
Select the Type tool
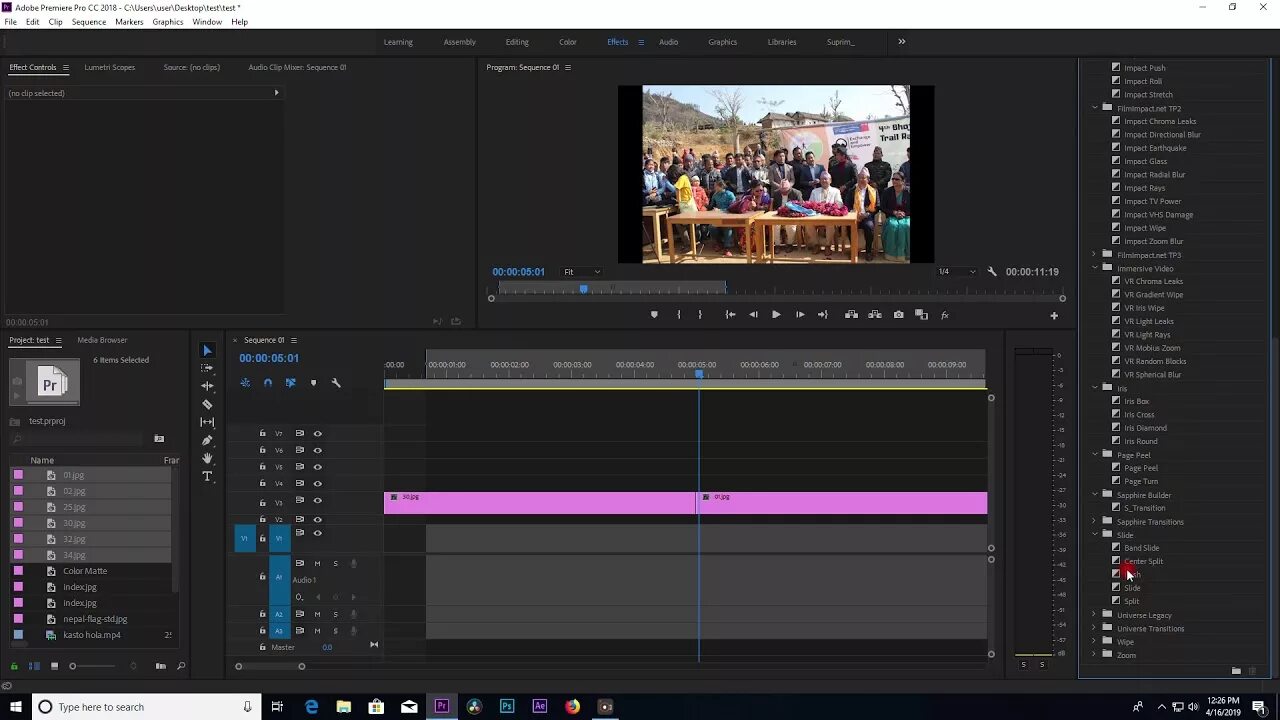[x=207, y=476]
